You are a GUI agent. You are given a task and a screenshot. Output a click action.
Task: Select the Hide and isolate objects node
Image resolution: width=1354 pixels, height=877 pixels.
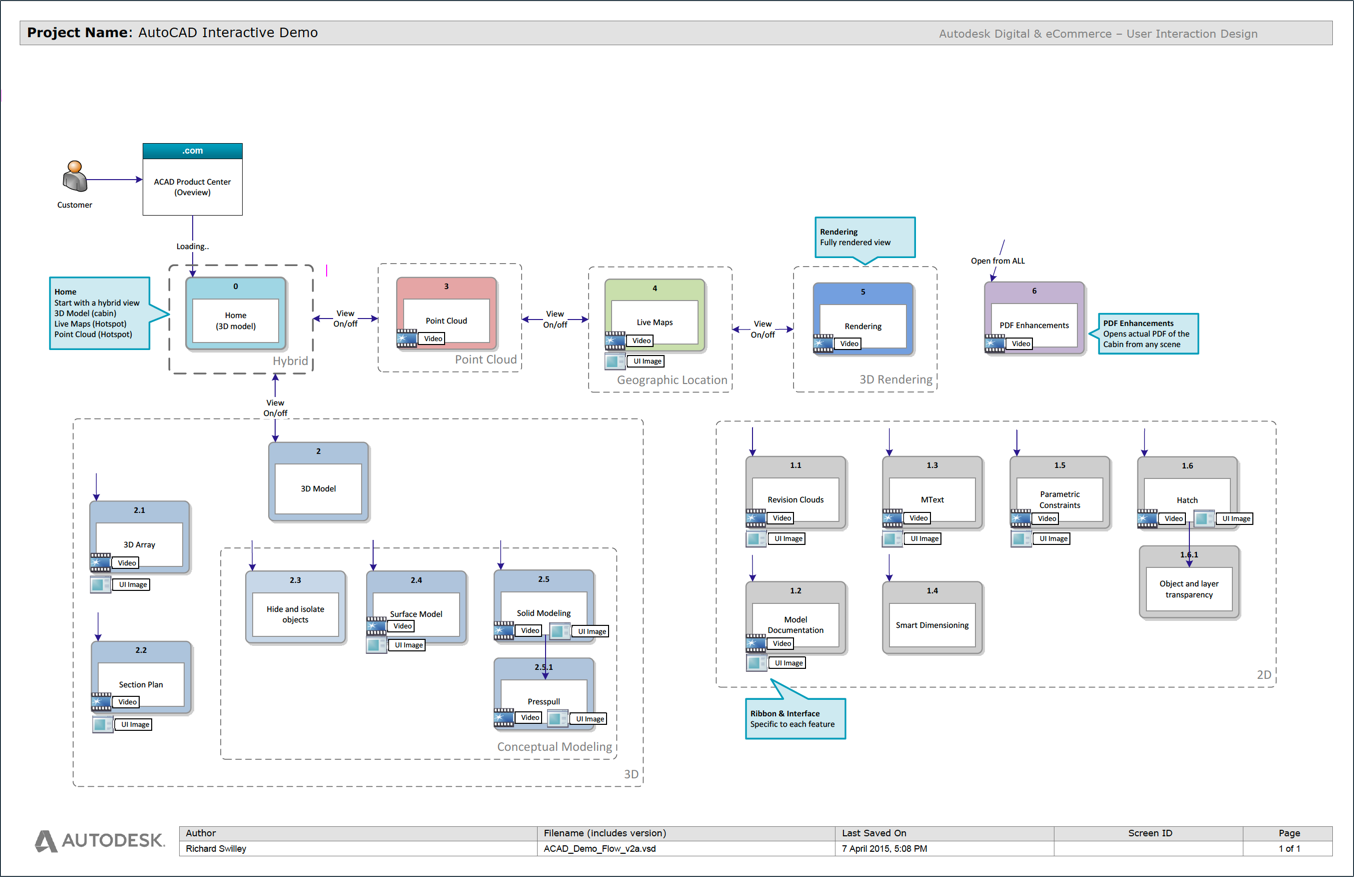coord(296,607)
